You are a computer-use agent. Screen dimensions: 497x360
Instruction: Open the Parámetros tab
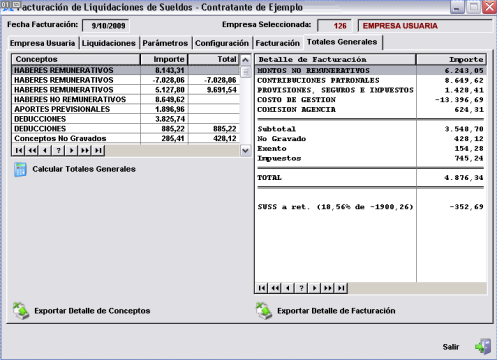pyautogui.click(x=165, y=43)
